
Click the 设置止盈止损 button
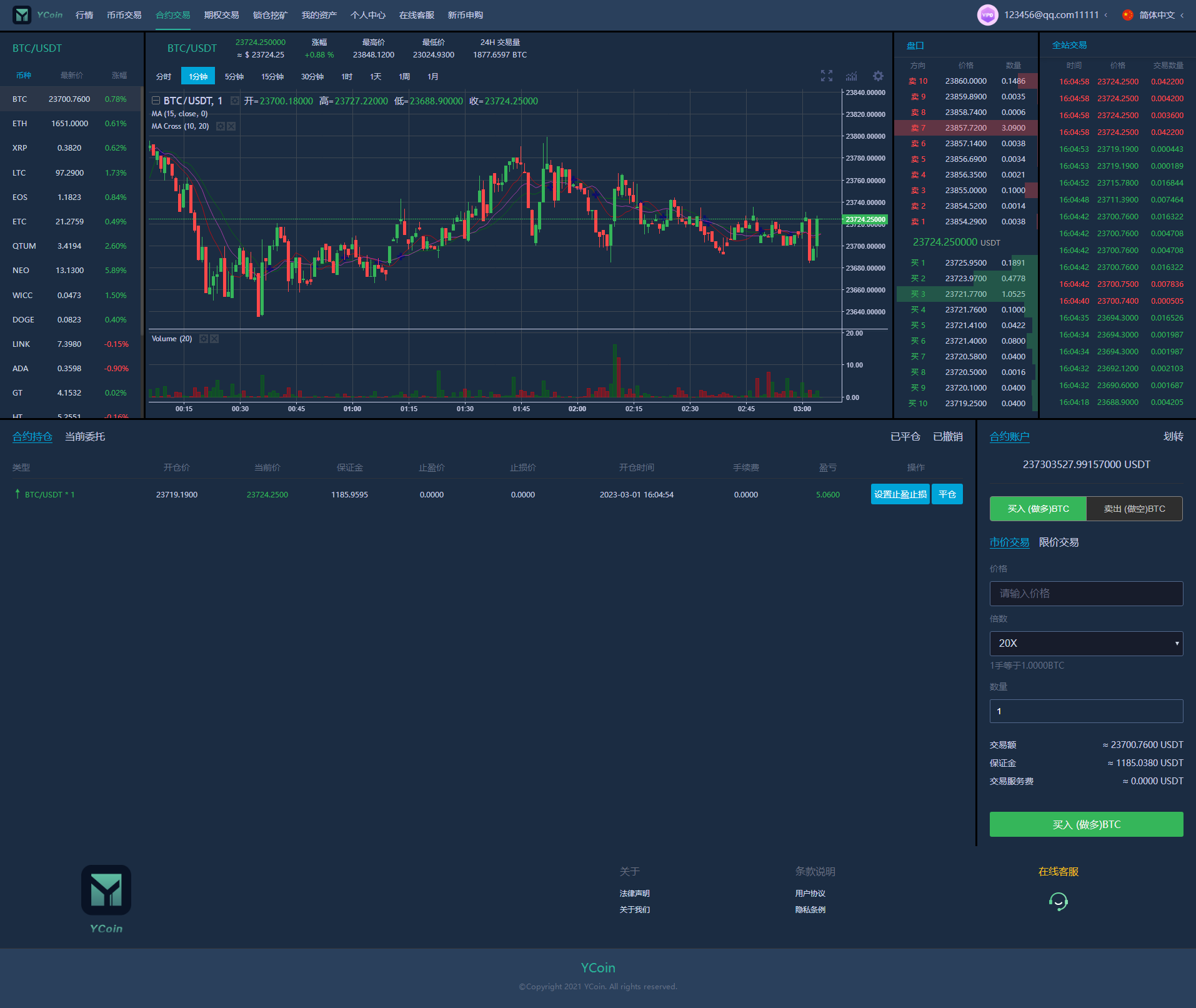900,494
